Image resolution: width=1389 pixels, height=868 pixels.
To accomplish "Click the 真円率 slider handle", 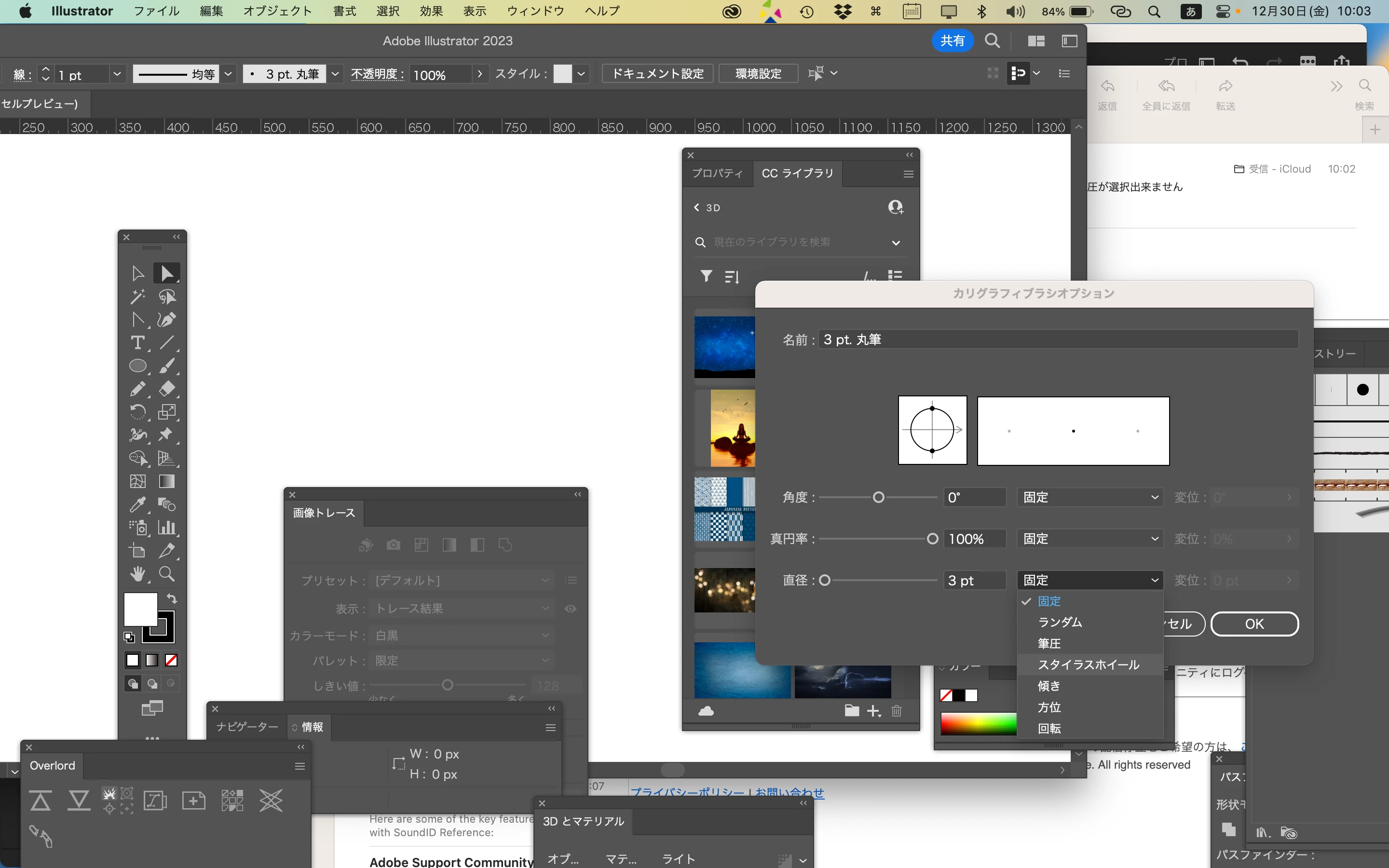I will click(932, 539).
